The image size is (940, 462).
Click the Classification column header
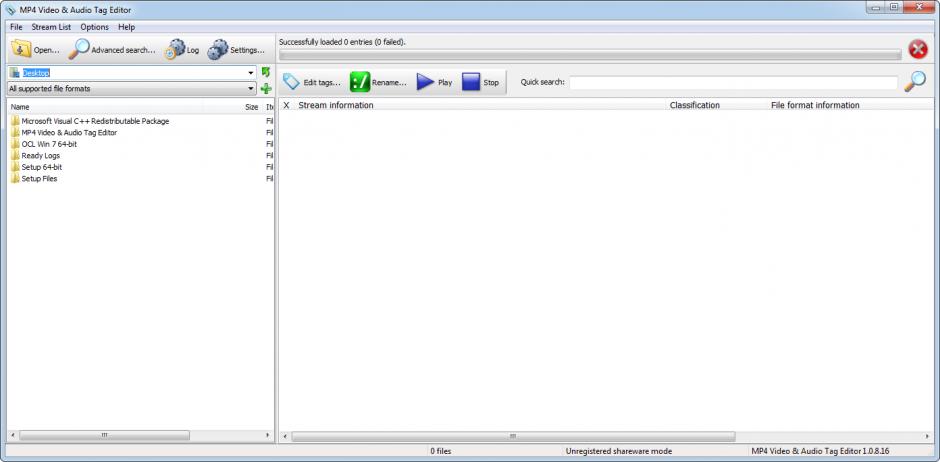695,105
